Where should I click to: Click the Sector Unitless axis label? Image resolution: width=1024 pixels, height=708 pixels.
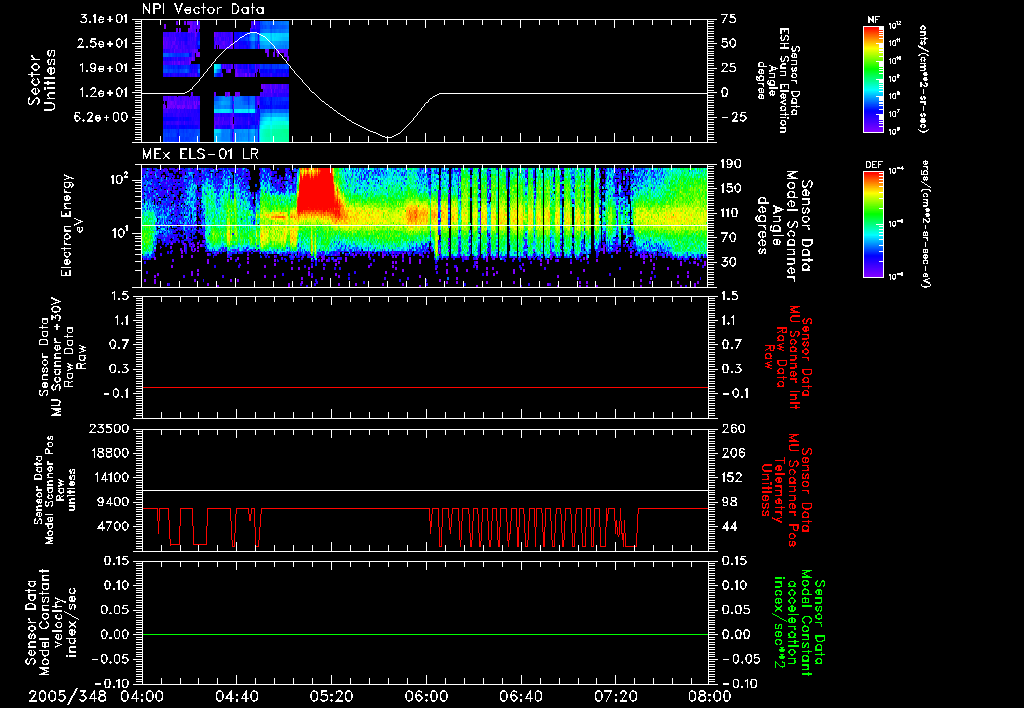click(x=42, y=80)
